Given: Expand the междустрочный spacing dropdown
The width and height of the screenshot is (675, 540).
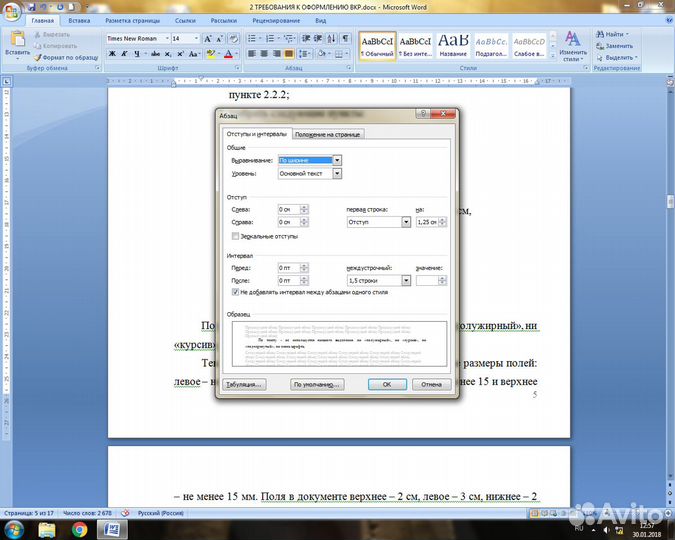Looking at the screenshot, I should (x=406, y=281).
